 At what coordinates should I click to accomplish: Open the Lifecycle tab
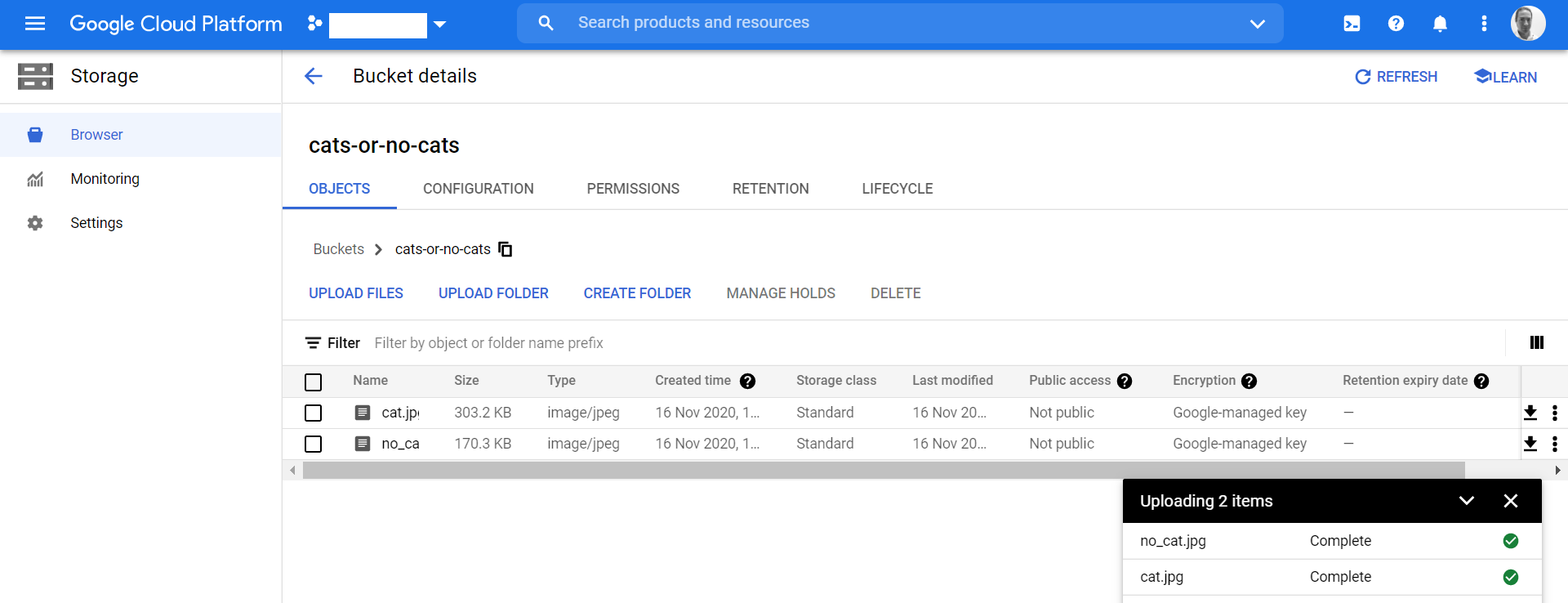[x=897, y=189]
